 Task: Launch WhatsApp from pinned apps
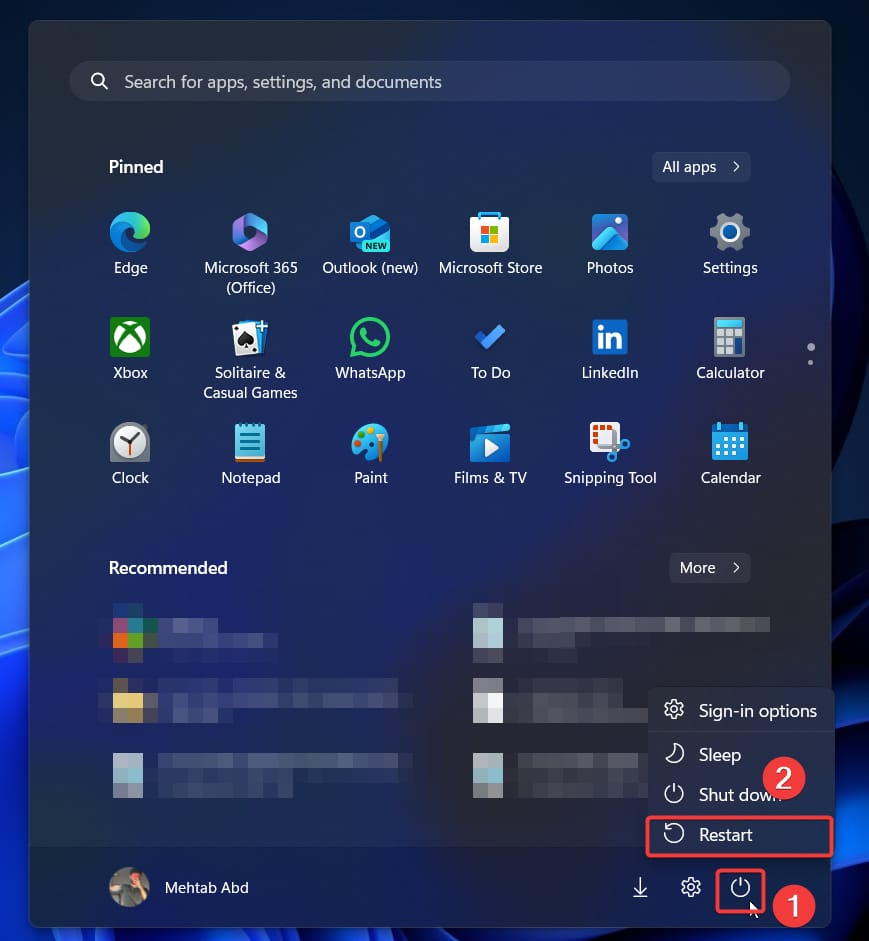tap(370, 348)
